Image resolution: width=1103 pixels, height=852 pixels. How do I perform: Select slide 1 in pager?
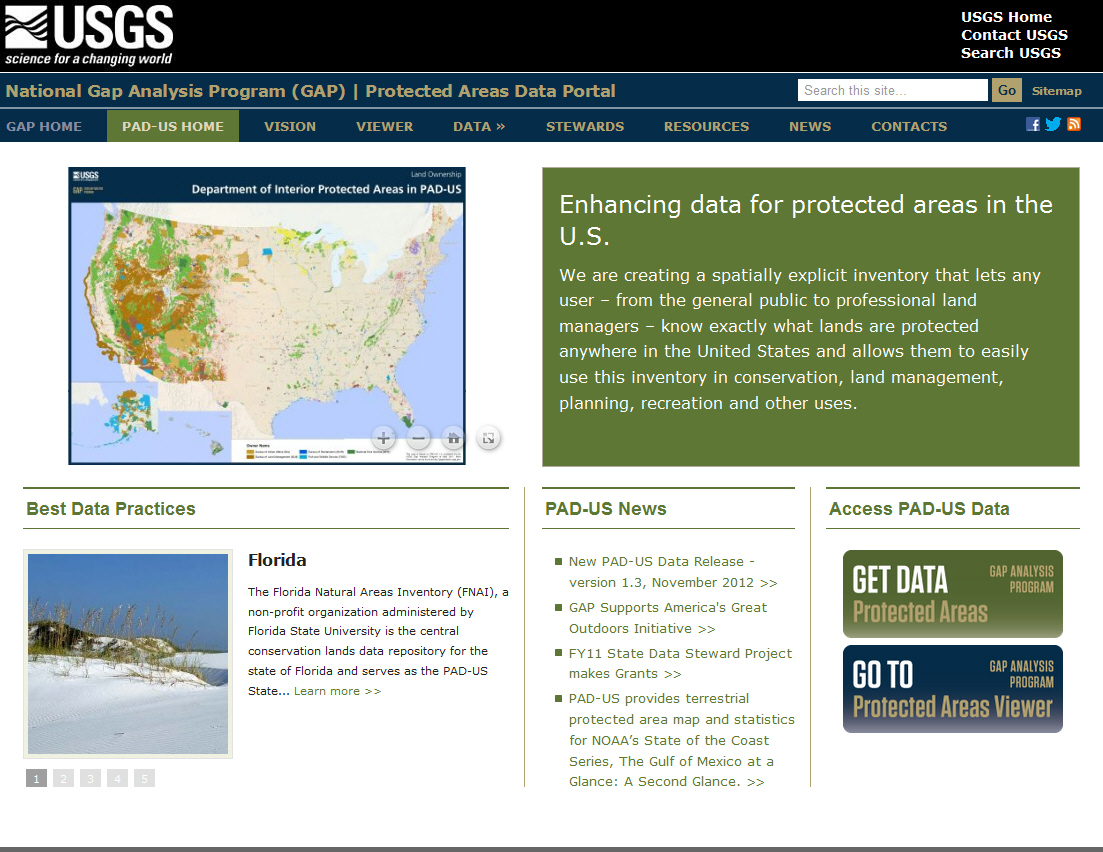tap(37, 778)
